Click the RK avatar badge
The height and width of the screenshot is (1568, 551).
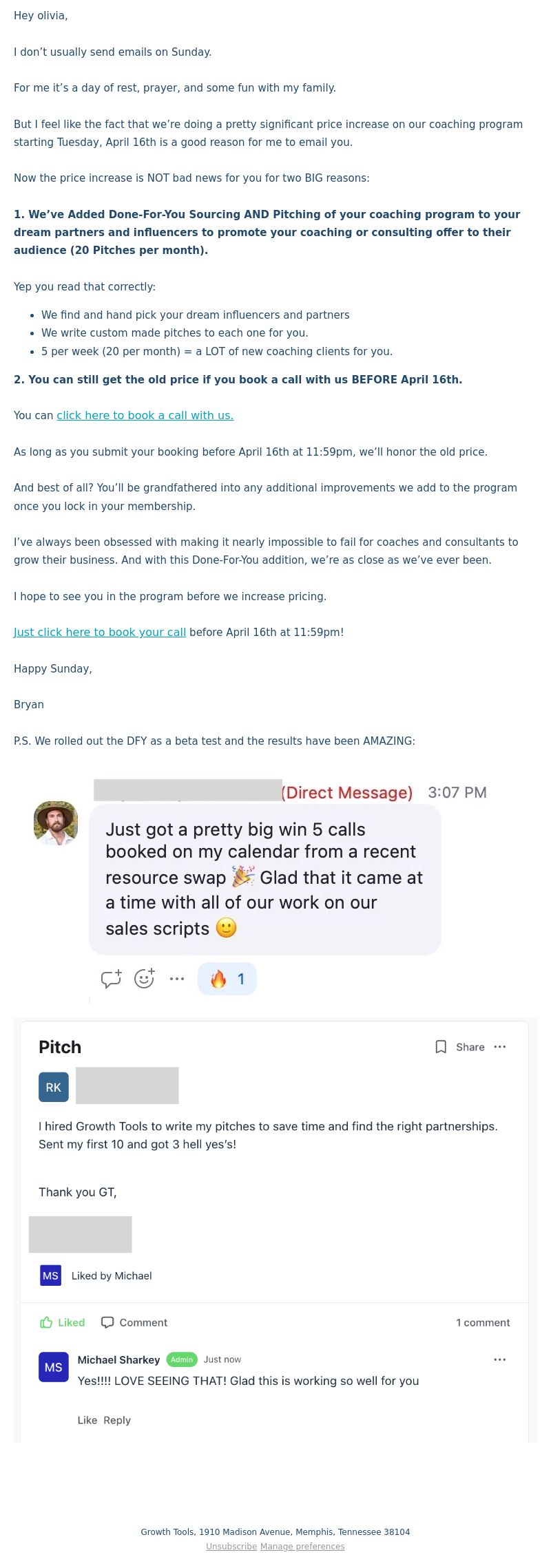(x=54, y=1087)
